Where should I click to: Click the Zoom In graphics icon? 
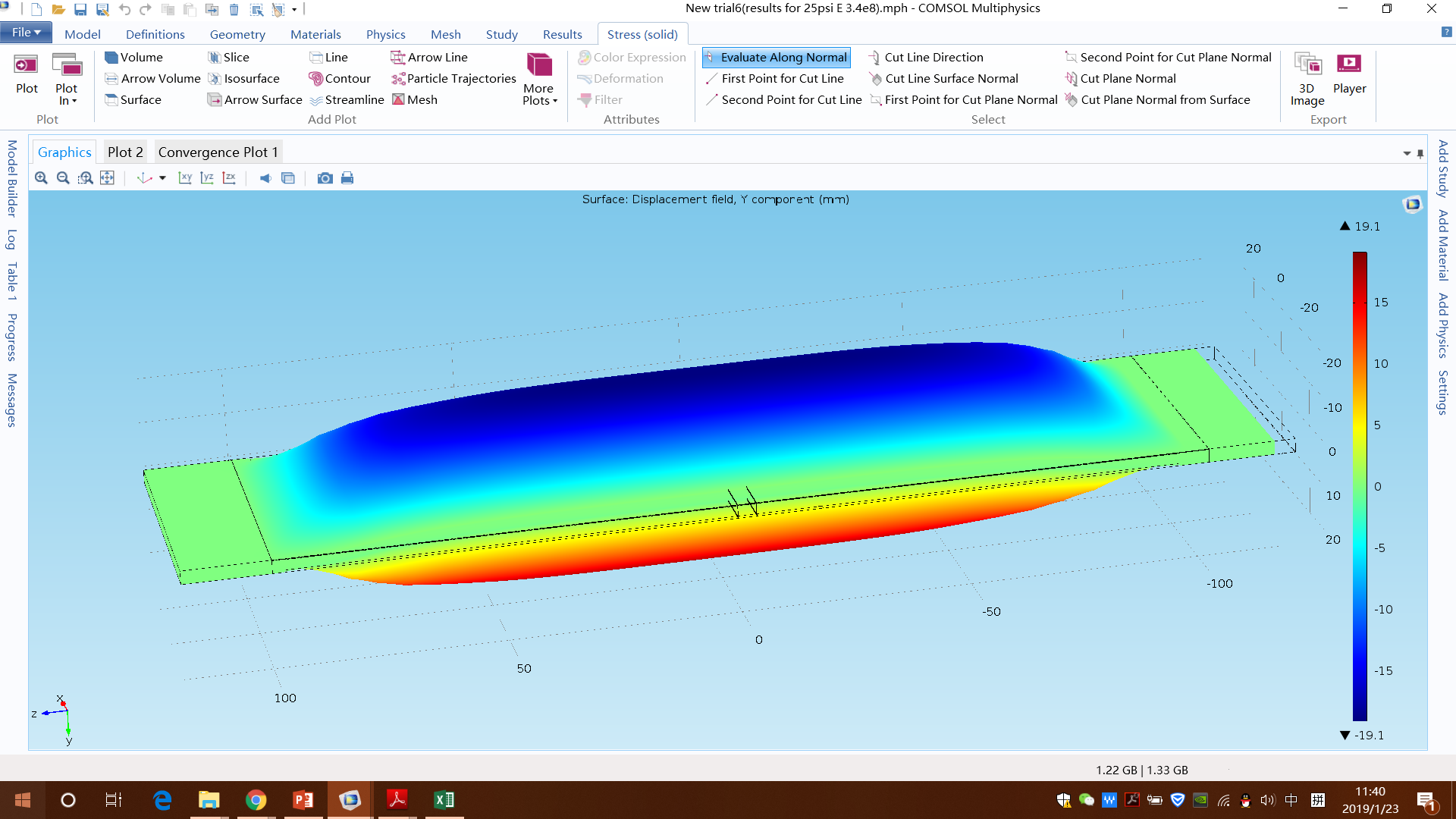click(x=41, y=178)
